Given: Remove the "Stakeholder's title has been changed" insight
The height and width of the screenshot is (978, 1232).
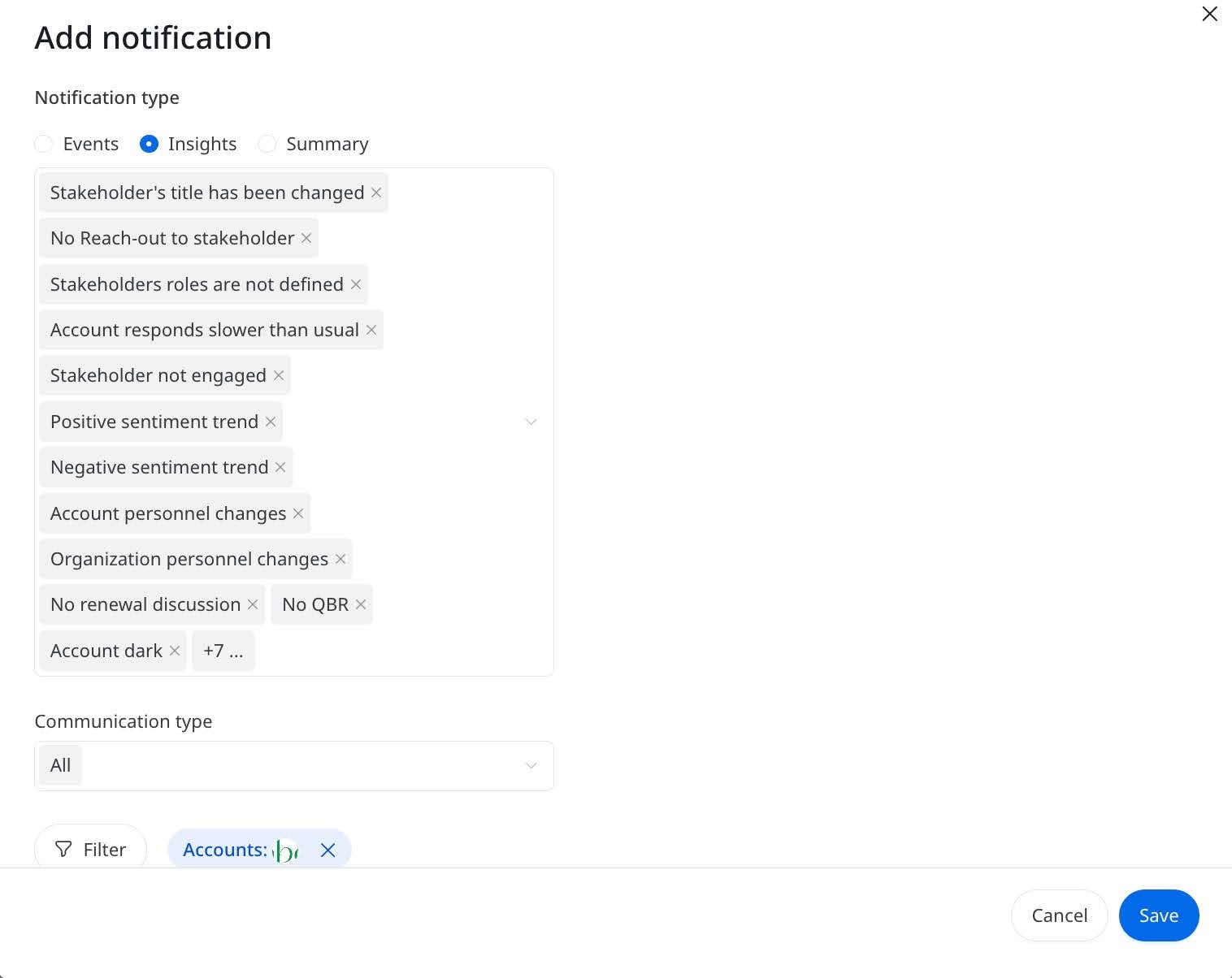Looking at the screenshot, I should [376, 193].
